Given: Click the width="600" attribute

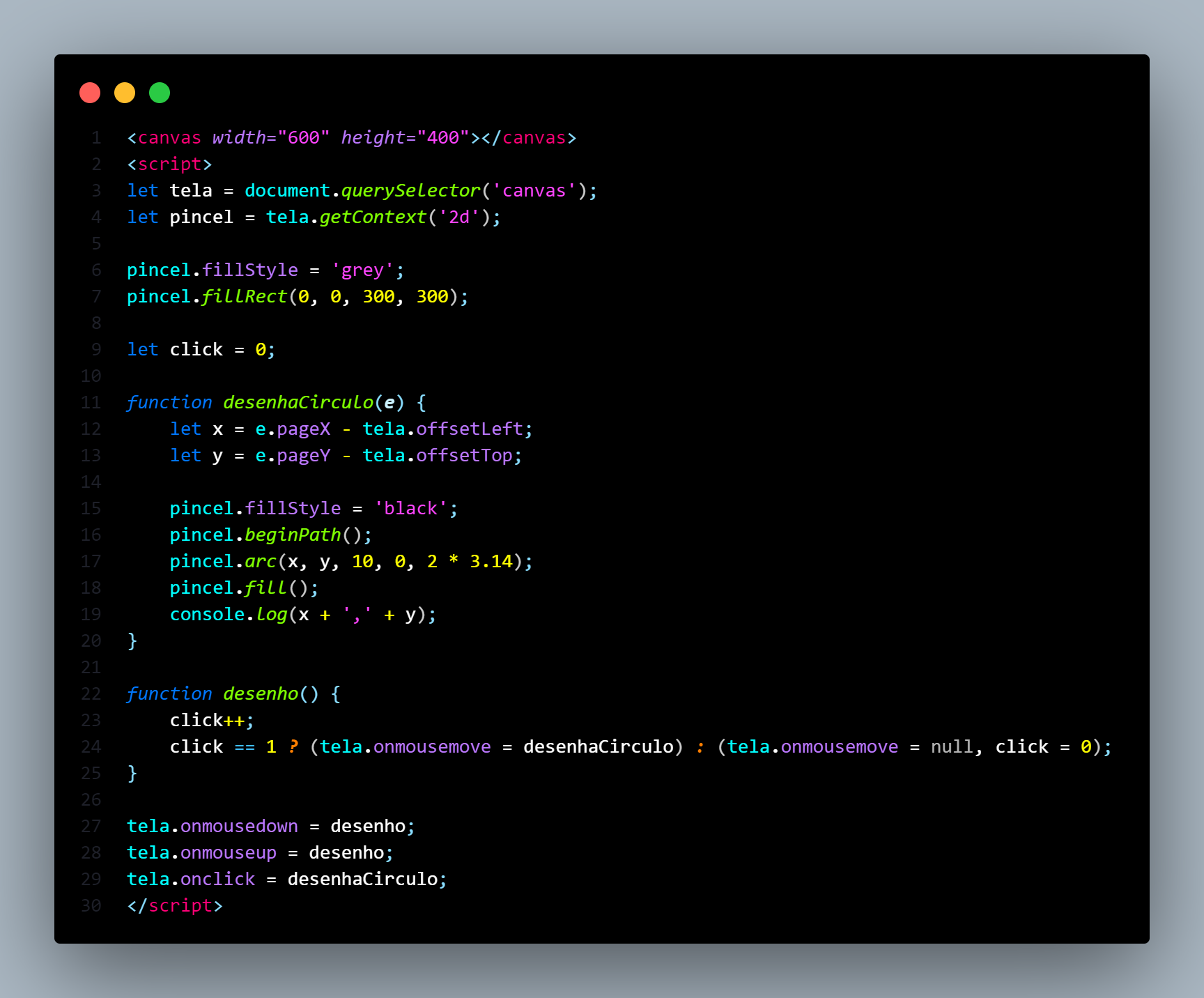Looking at the screenshot, I should pyautogui.click(x=271, y=138).
